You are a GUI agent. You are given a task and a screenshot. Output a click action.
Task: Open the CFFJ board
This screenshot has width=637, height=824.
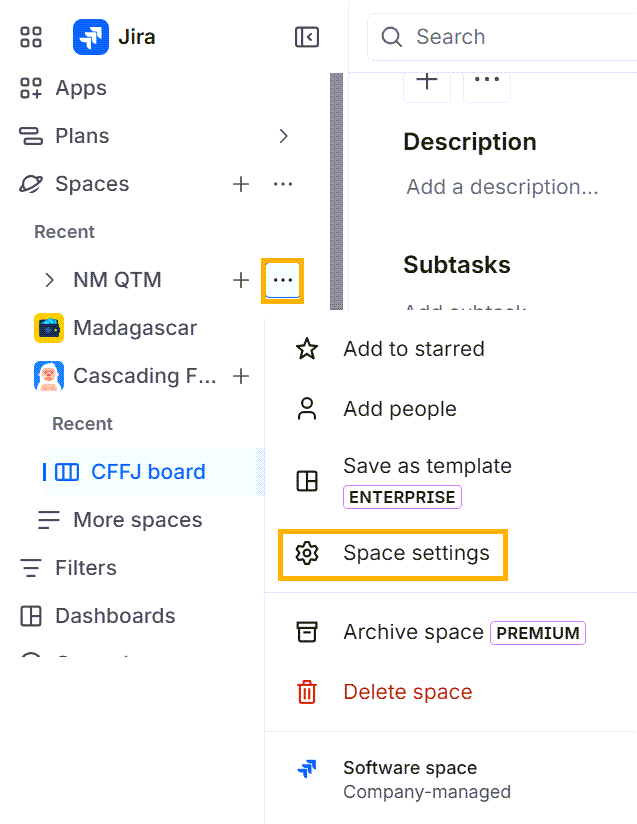148,472
